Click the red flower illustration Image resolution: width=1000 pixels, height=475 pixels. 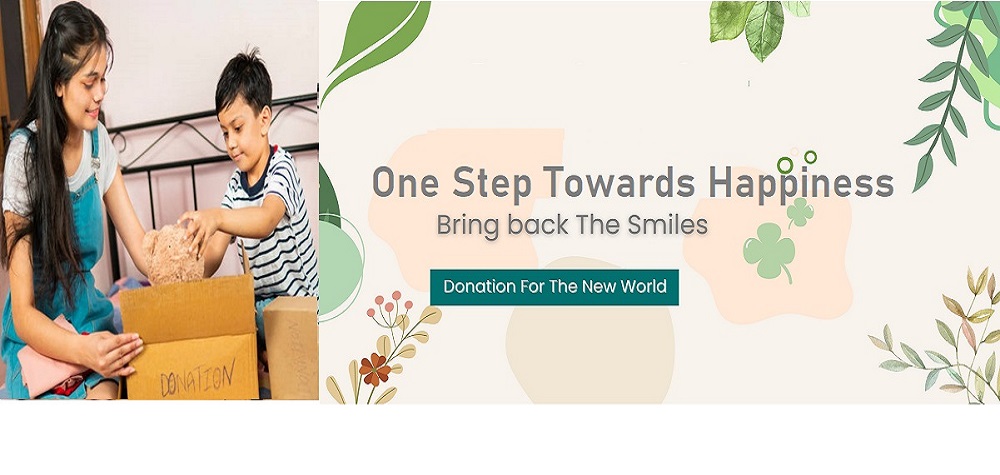pos(374,370)
